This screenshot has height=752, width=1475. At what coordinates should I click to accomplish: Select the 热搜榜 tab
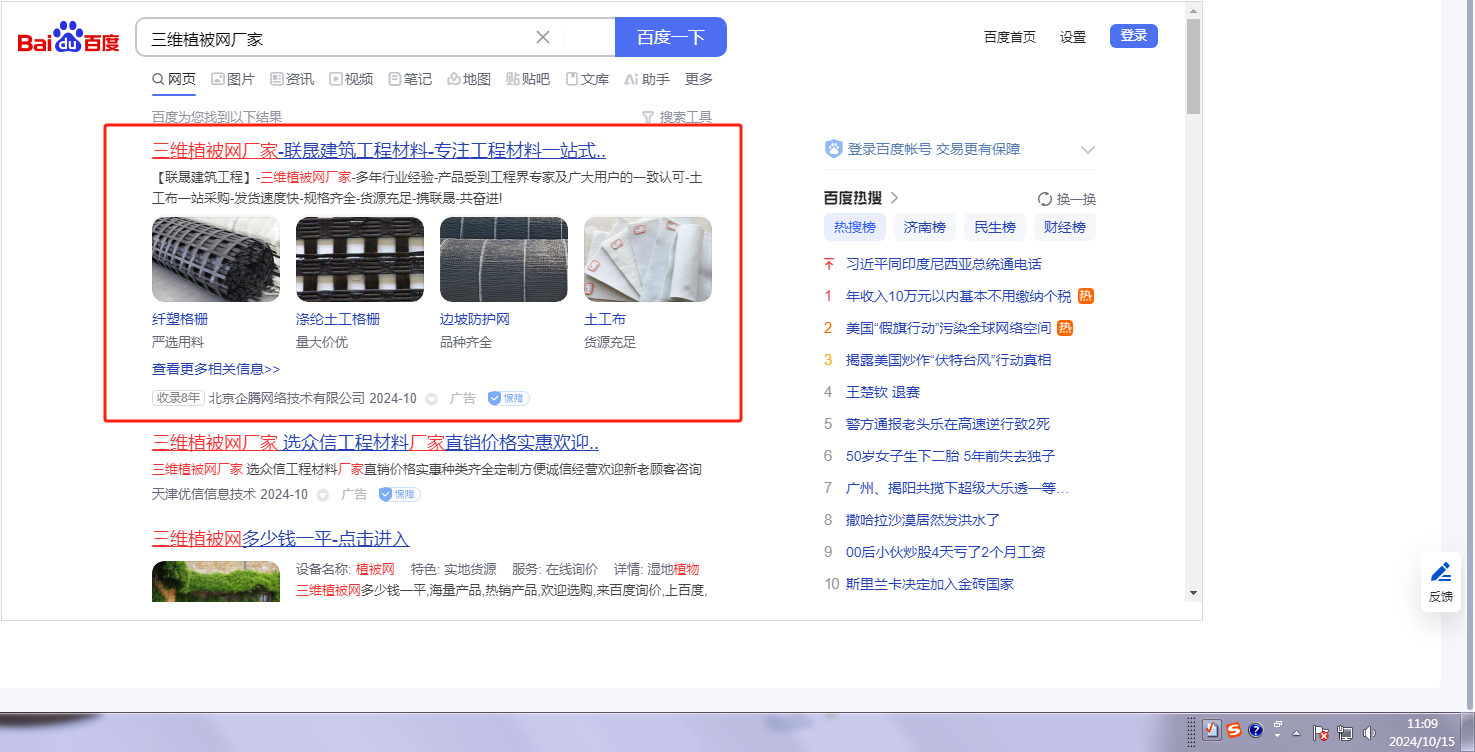click(x=855, y=227)
